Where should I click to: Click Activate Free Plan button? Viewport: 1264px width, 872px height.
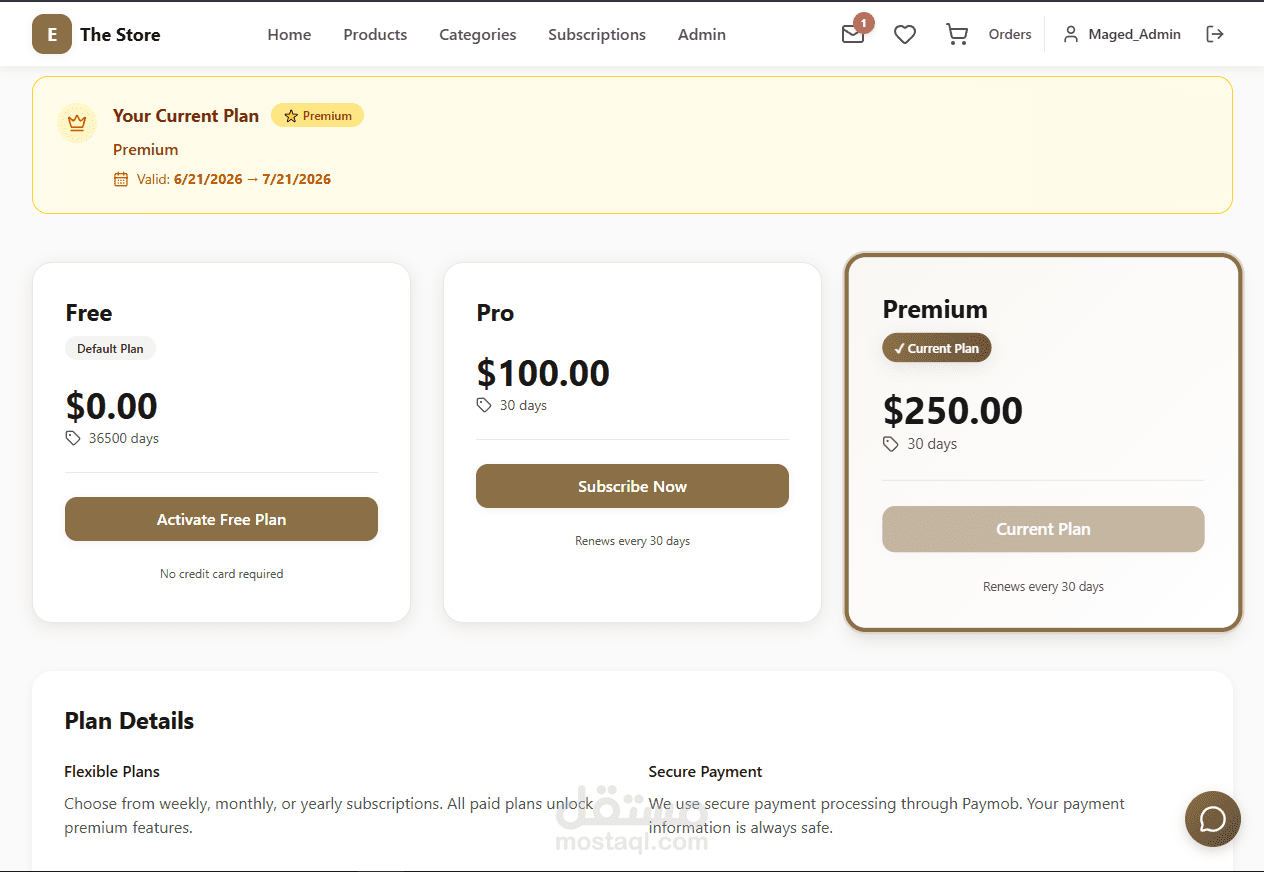click(221, 519)
